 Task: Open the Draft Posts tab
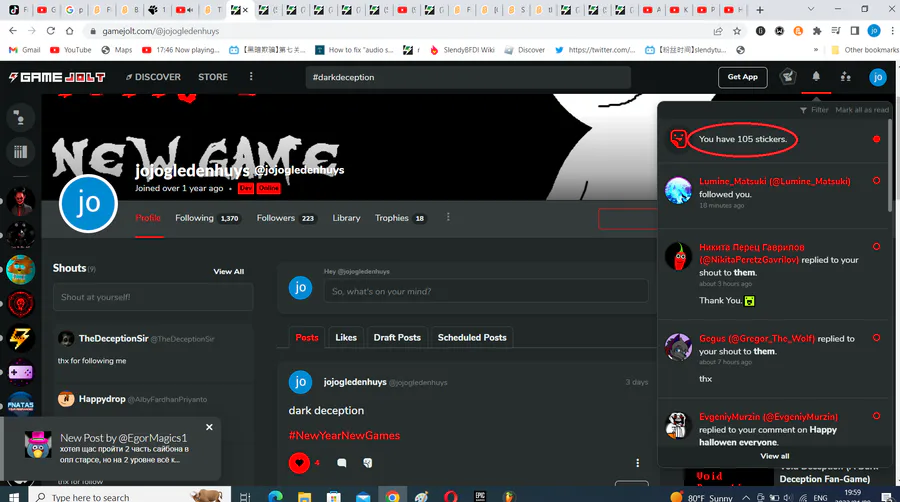(397, 337)
